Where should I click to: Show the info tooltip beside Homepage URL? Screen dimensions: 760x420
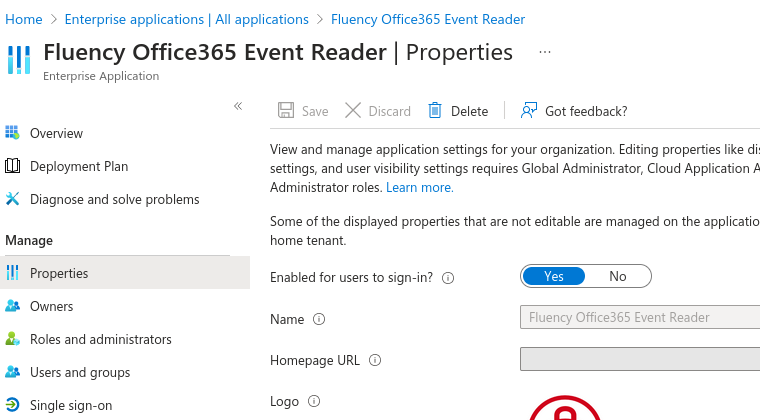[x=375, y=360]
